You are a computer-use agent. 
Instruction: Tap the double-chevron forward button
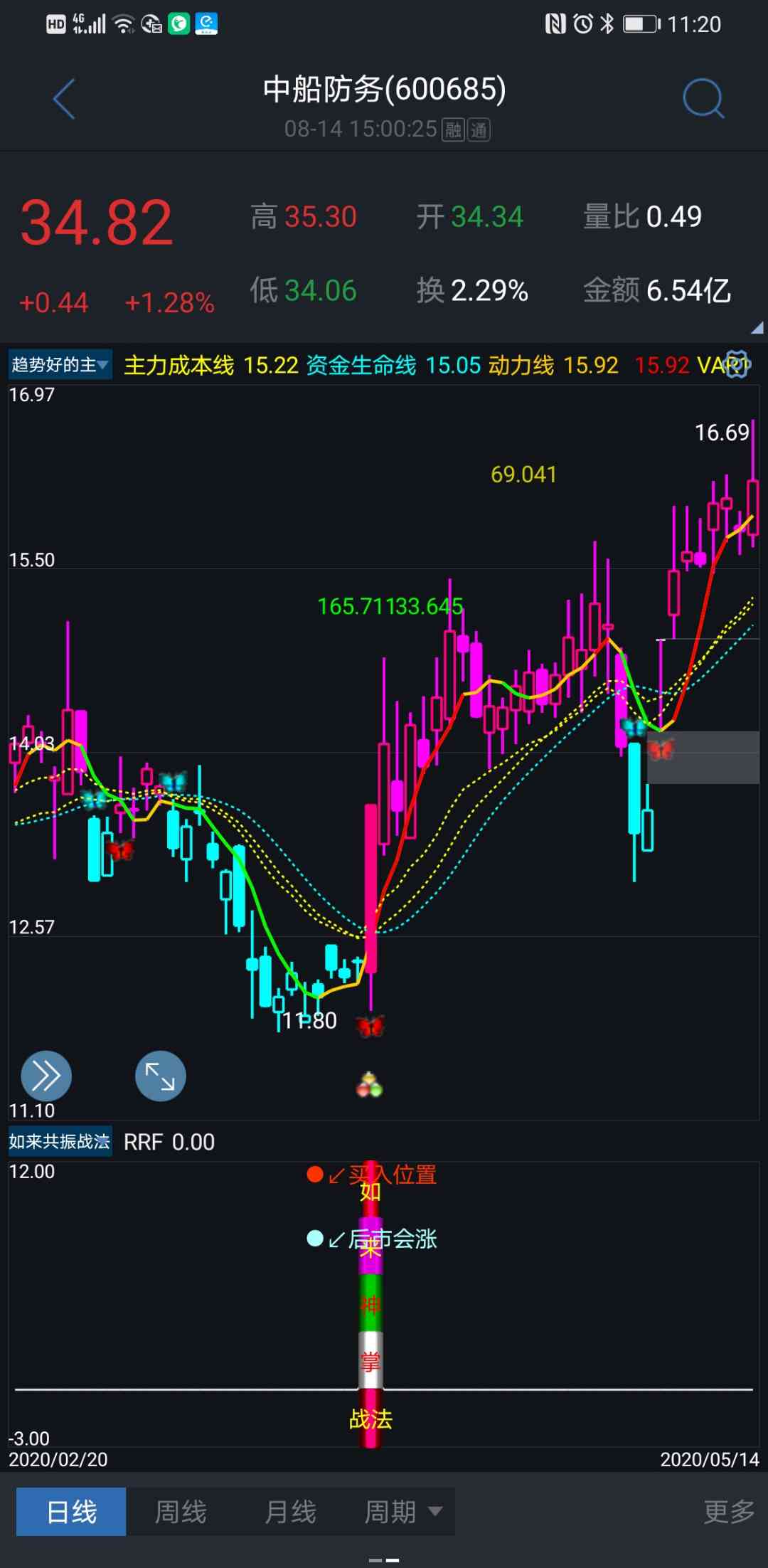click(46, 1076)
